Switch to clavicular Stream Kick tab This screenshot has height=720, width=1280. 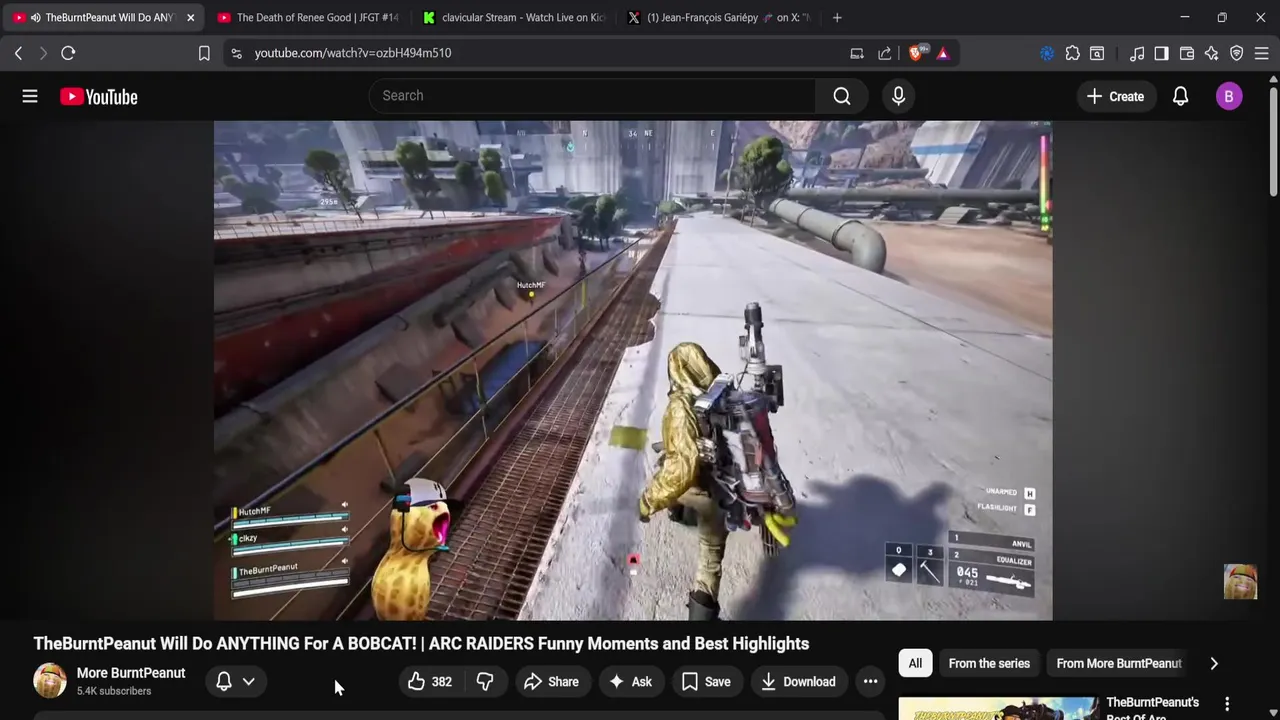(x=513, y=17)
